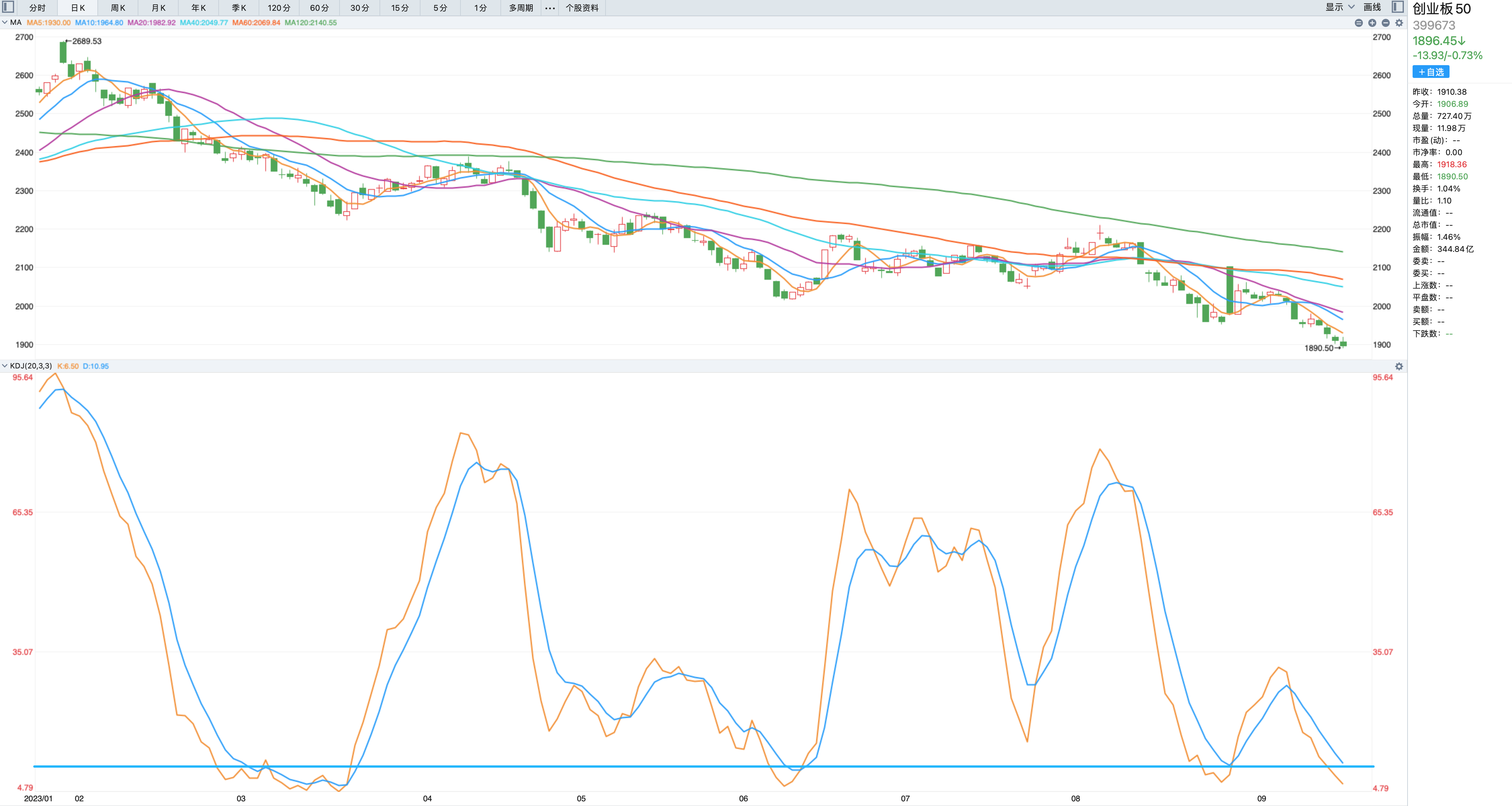The image size is (1512, 806).
Task: Switch to 周K weekly tab
Action: tap(118, 8)
